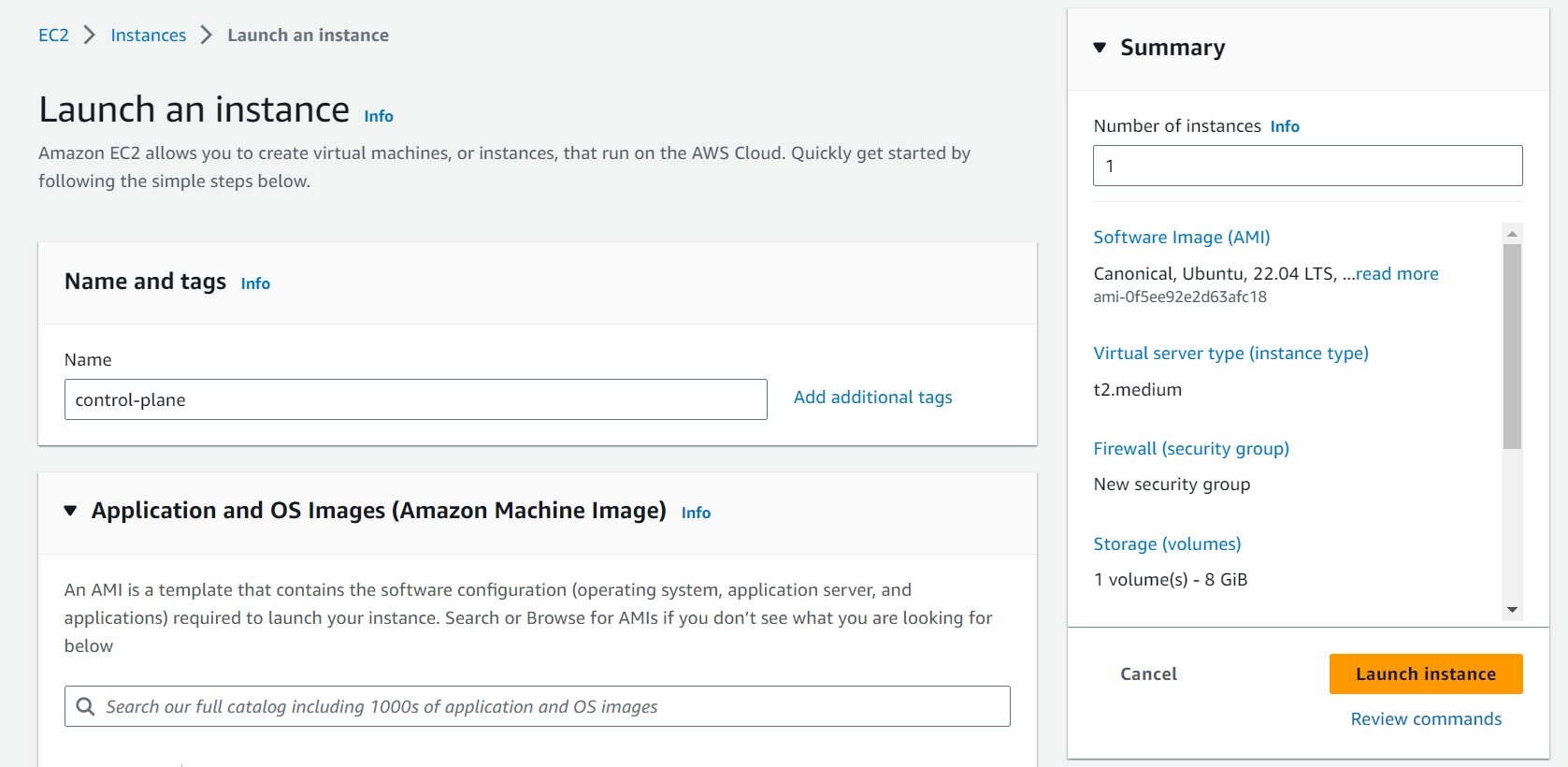Image resolution: width=1568 pixels, height=767 pixels.
Task: Click the EC2 breadcrumb link
Action: pyautogui.click(x=53, y=36)
